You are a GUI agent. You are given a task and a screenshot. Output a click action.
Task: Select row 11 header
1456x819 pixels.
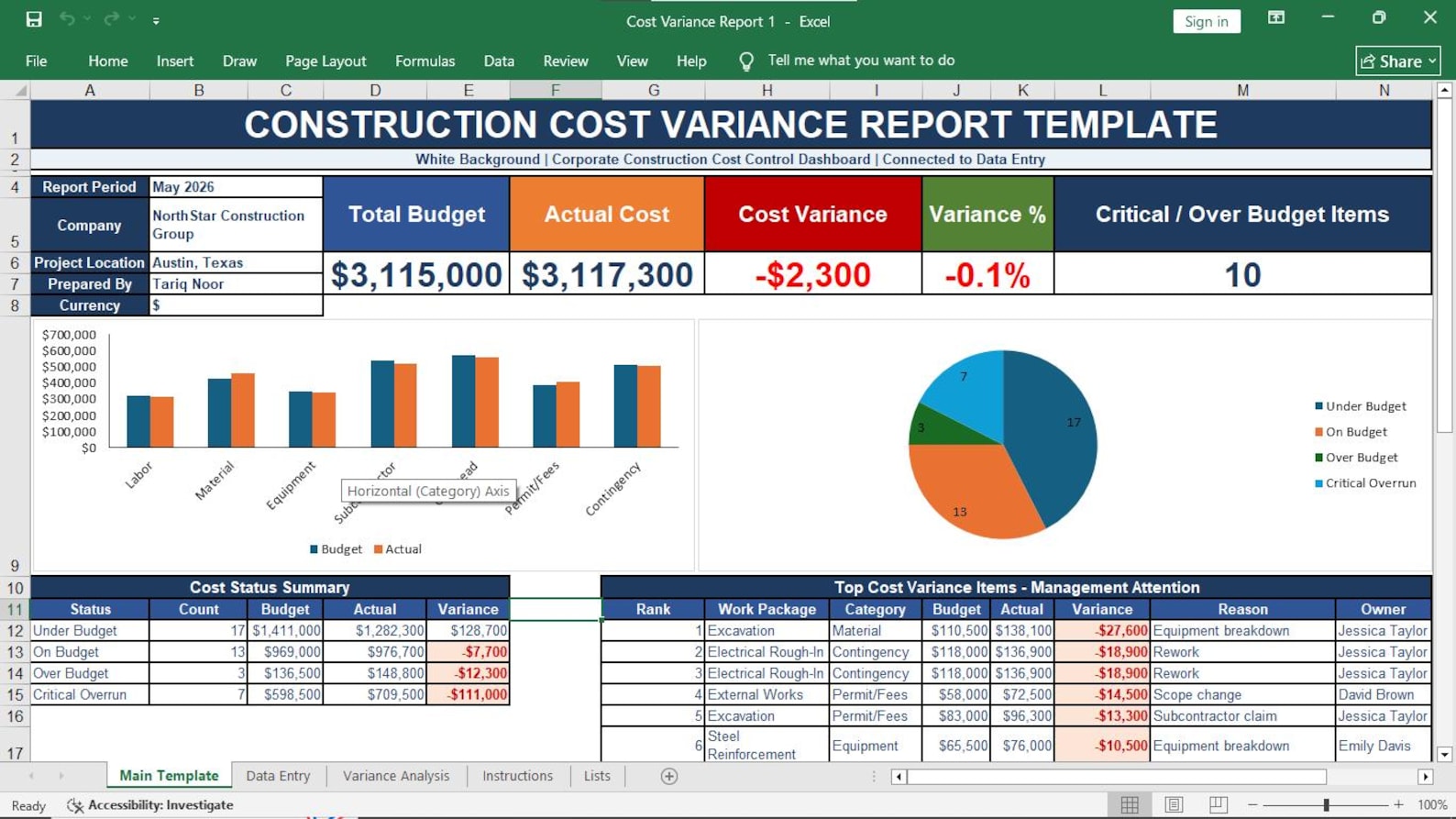tap(15, 609)
